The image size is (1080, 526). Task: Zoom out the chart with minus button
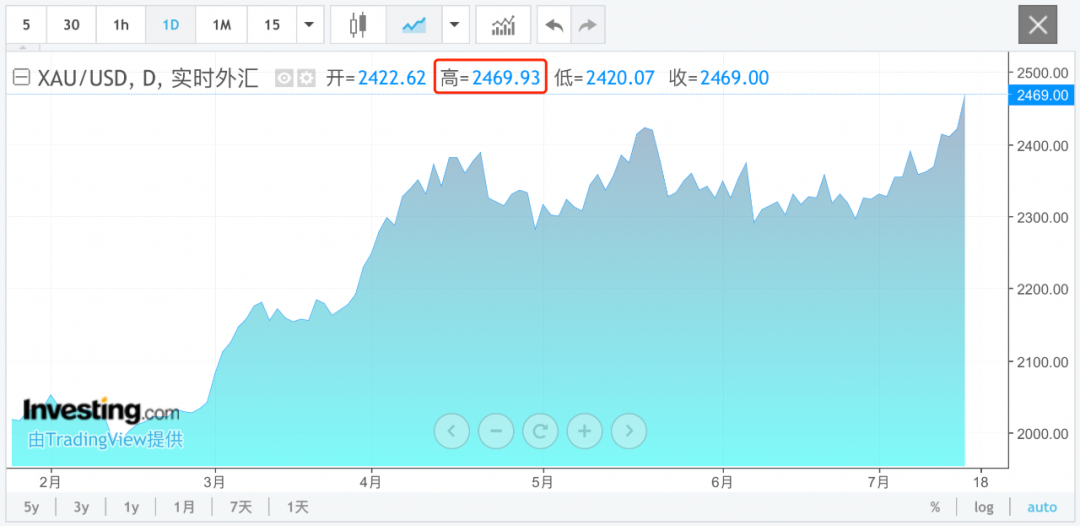(x=496, y=431)
